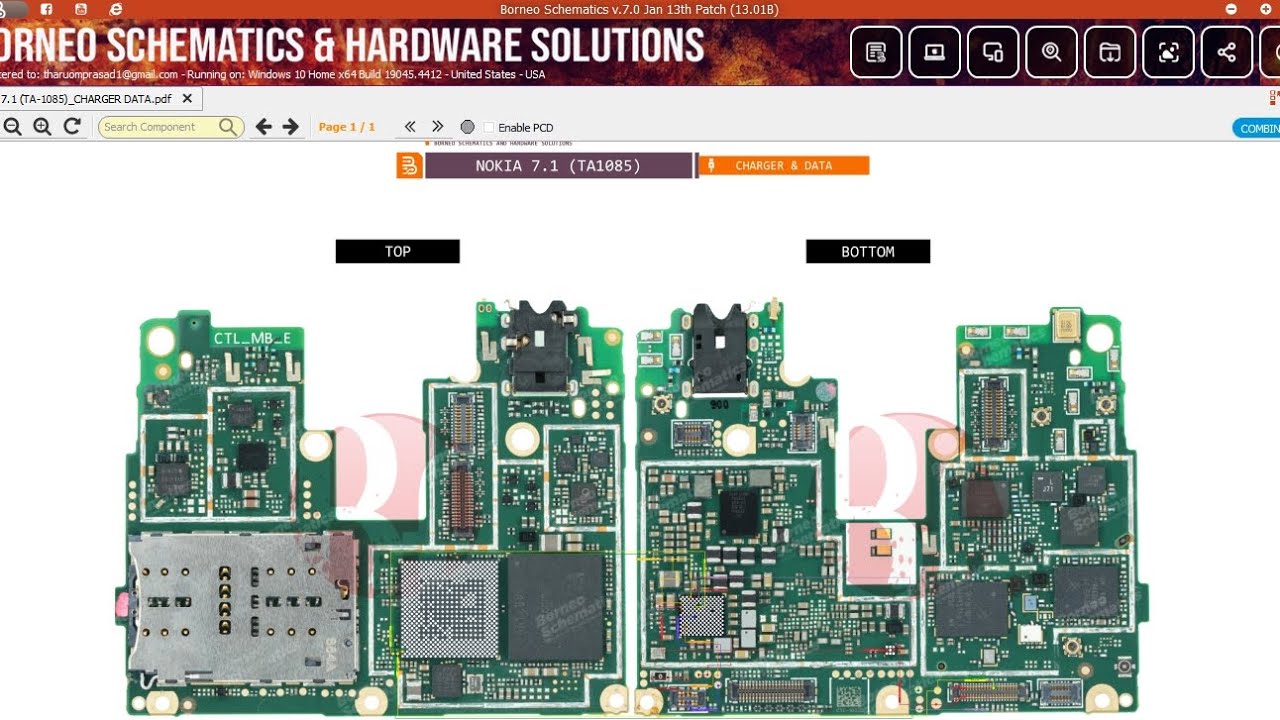The image size is (1280, 720).
Task: Click the TOP board label
Action: click(x=398, y=252)
